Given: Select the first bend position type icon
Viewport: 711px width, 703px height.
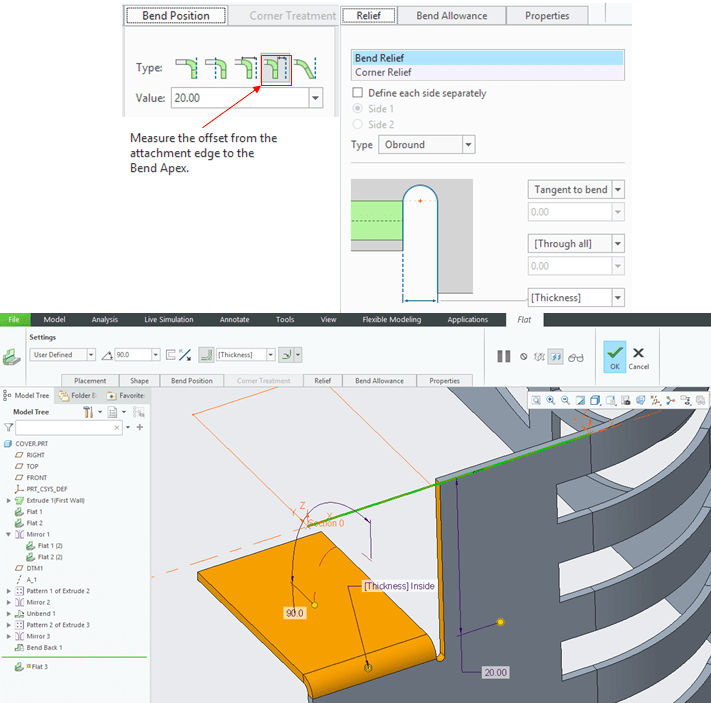Looking at the screenshot, I should [x=186, y=68].
